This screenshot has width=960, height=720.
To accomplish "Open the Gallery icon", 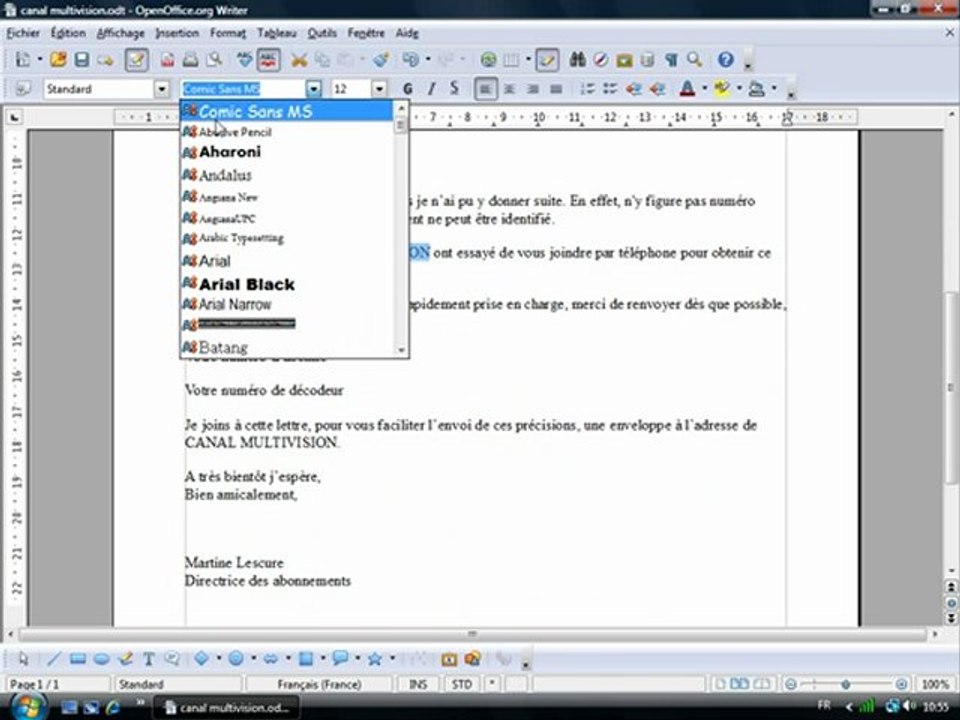I will [624, 59].
